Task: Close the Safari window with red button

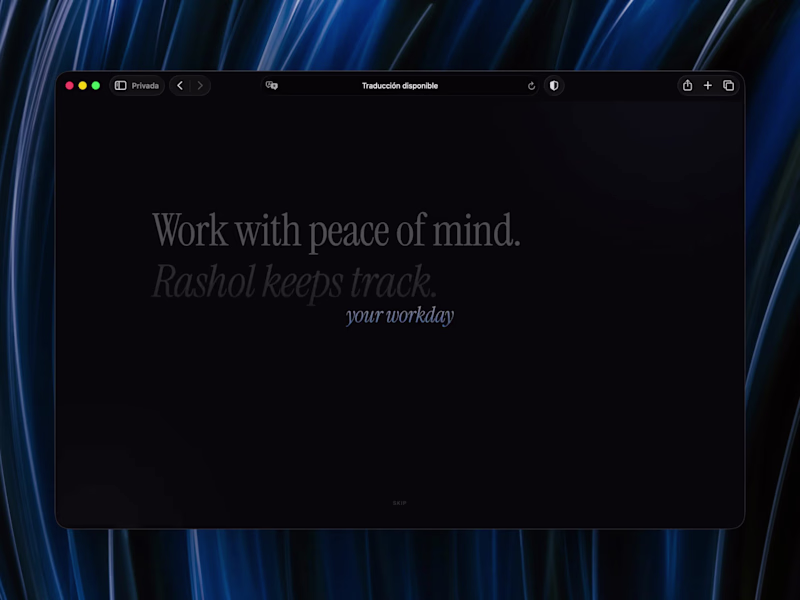Action: pos(69,85)
